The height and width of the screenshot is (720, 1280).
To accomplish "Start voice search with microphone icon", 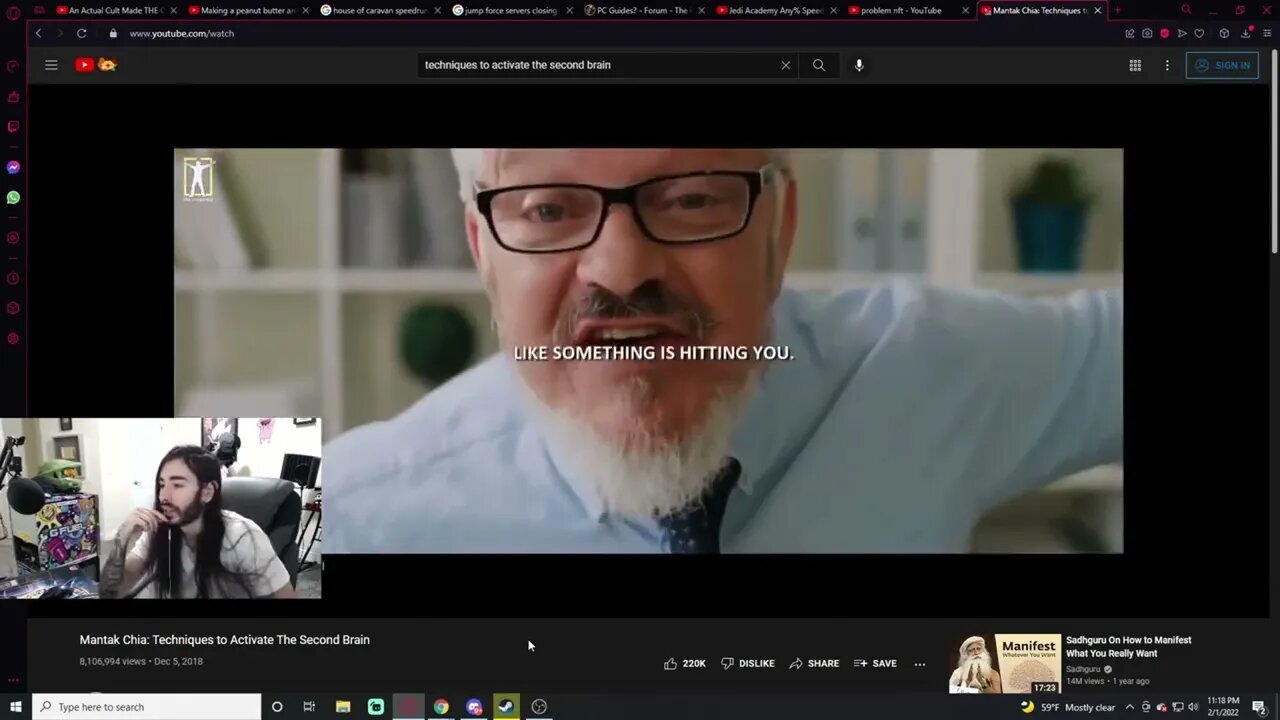I will (858, 65).
